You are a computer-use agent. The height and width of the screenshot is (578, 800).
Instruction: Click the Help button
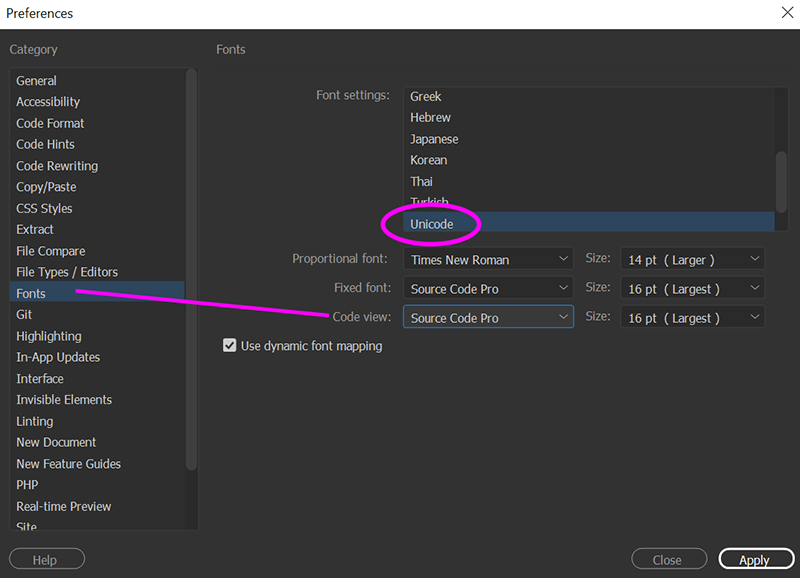(x=47, y=559)
